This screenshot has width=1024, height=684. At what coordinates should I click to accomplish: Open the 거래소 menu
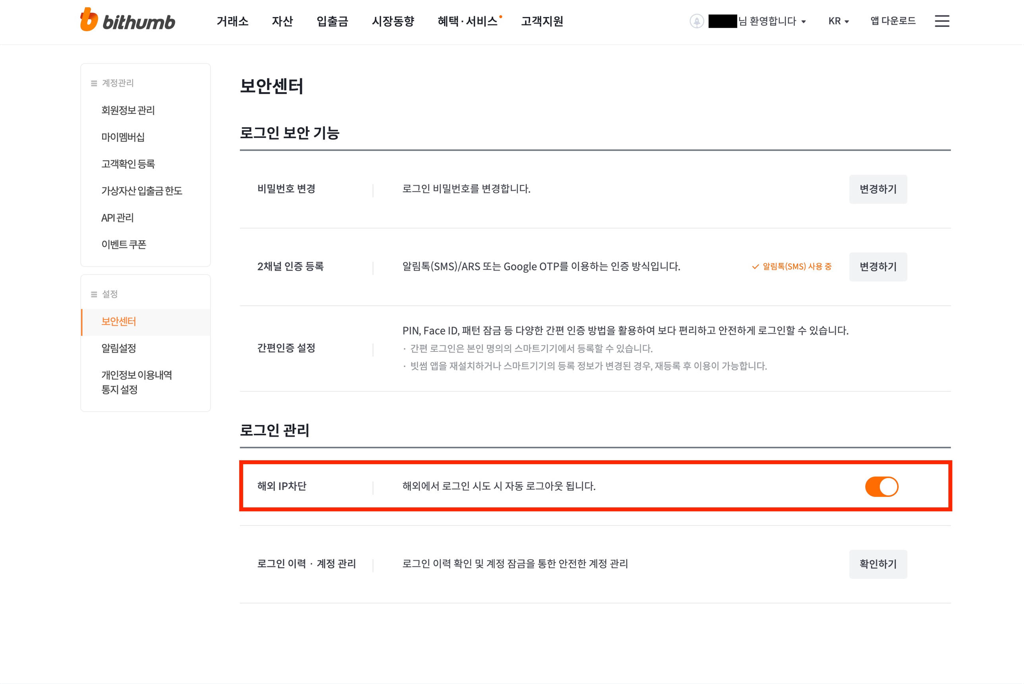click(232, 22)
